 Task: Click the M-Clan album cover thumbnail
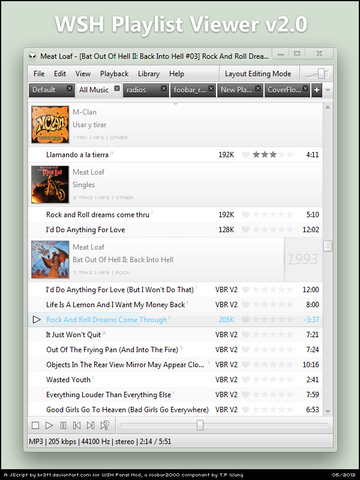(50, 125)
